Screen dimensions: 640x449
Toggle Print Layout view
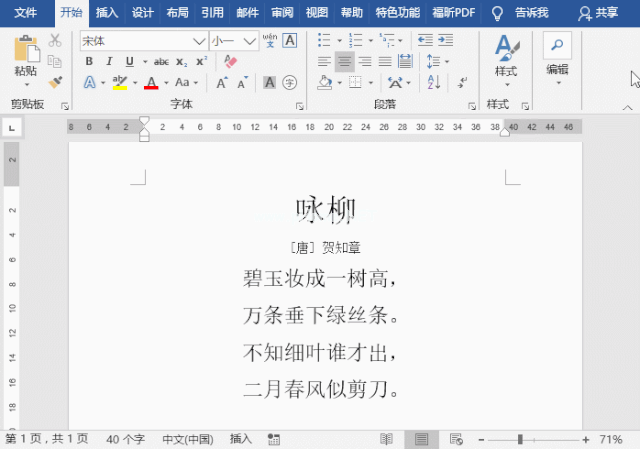point(421,439)
